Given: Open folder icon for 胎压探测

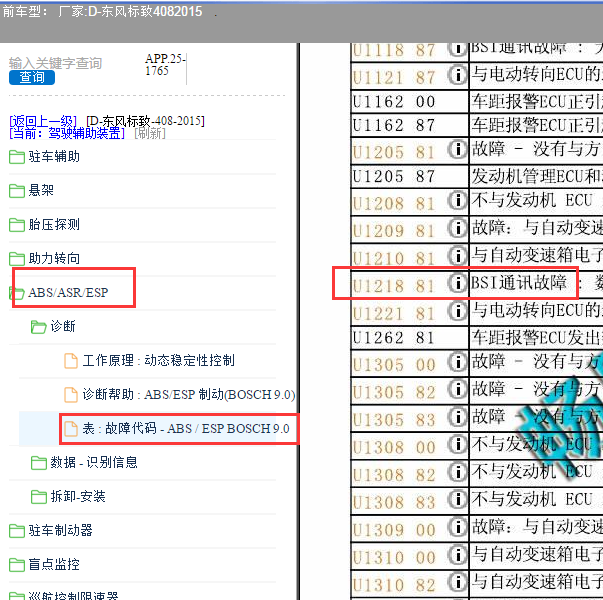Looking at the screenshot, I should (x=17, y=225).
